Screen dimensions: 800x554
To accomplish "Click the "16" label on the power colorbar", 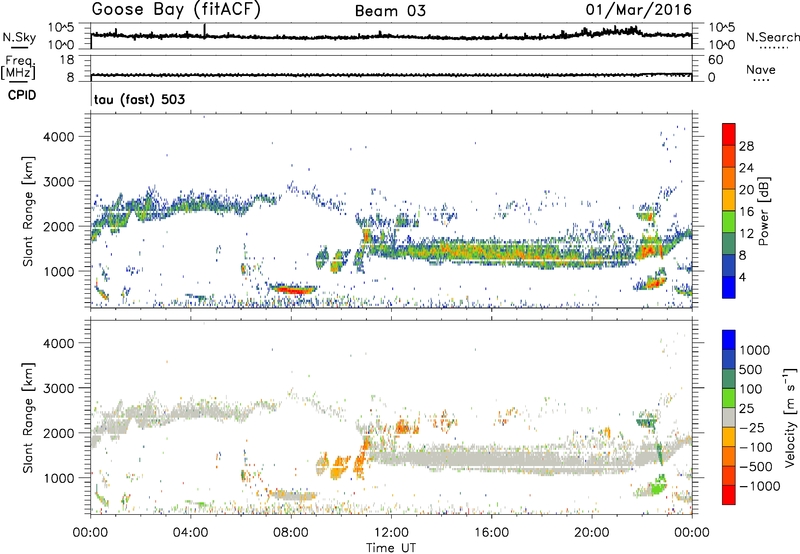I will (x=746, y=212).
